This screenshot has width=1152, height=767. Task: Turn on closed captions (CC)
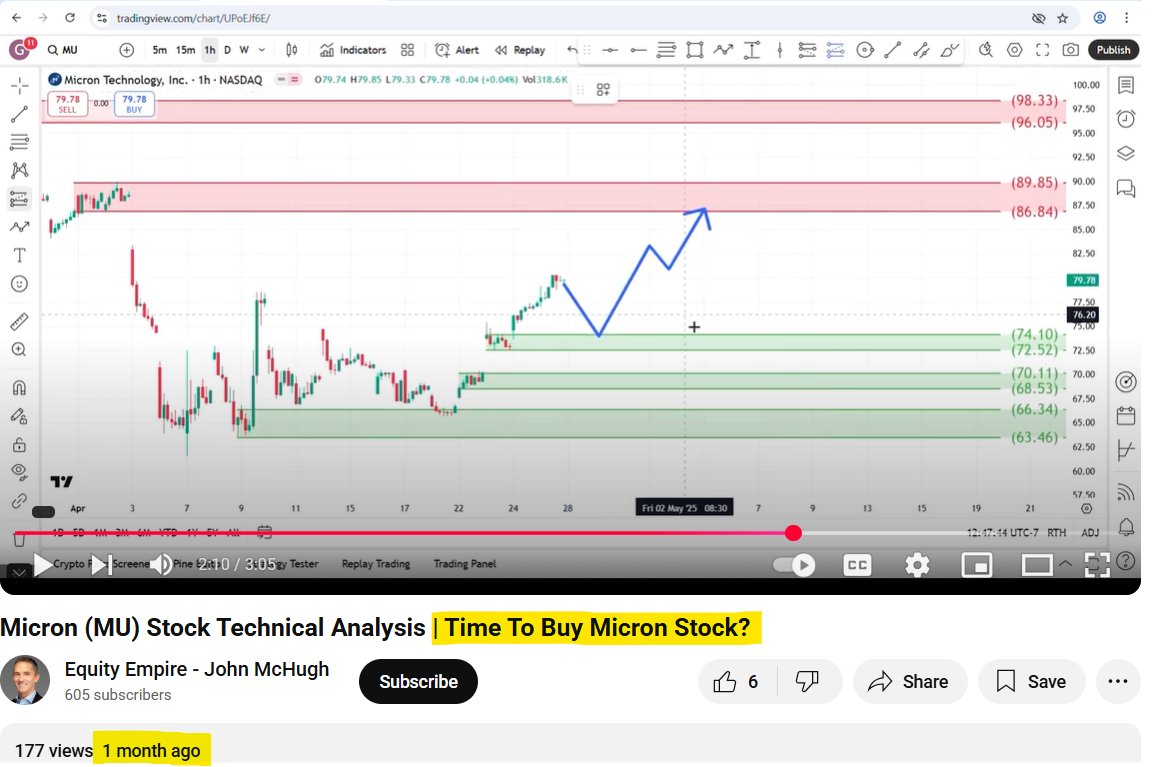[x=857, y=564]
